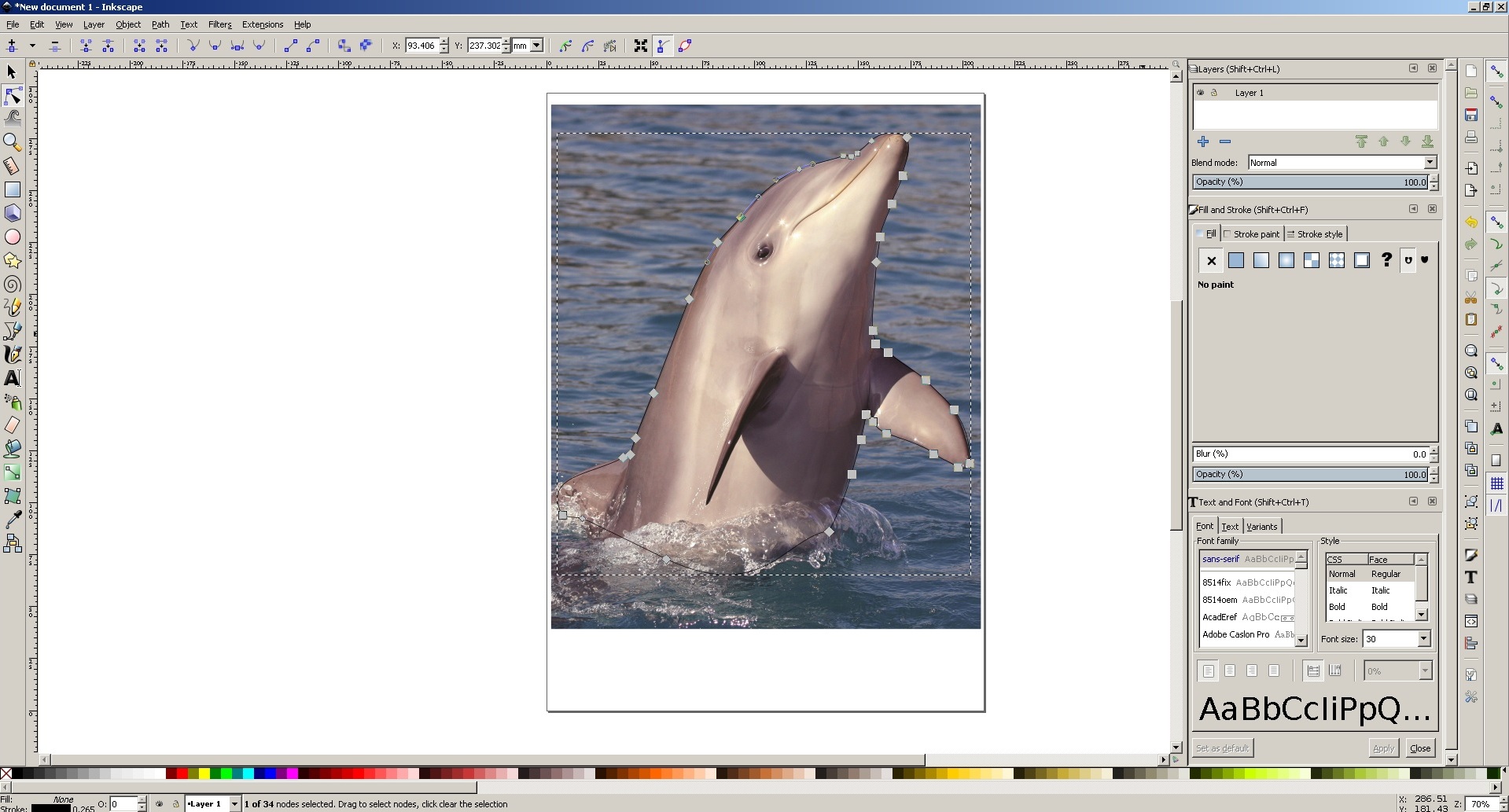Image resolution: width=1509 pixels, height=812 pixels.
Task: Open the Filters menu
Action: point(219,24)
